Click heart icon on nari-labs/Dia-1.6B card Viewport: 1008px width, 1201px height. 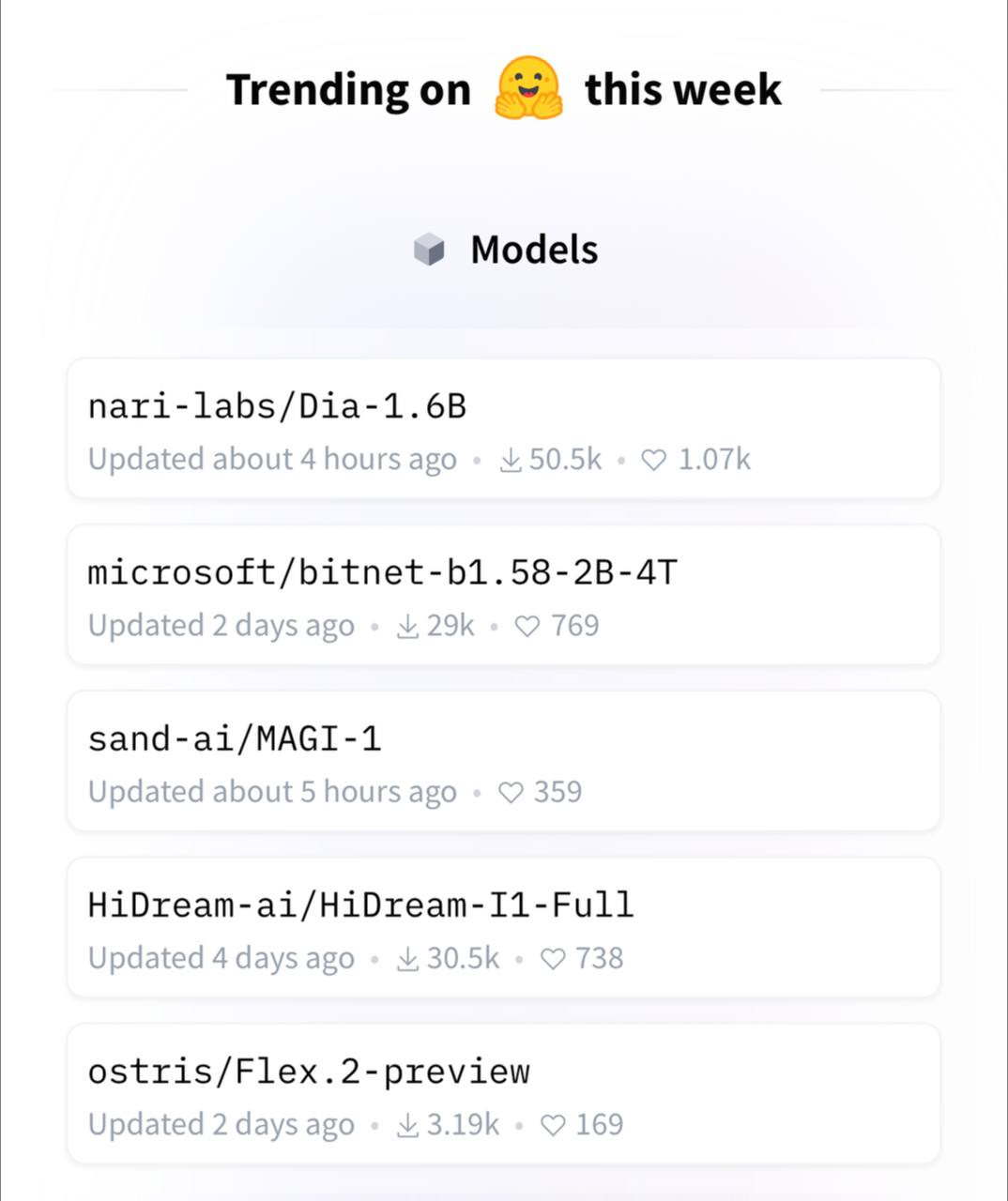[653, 460]
